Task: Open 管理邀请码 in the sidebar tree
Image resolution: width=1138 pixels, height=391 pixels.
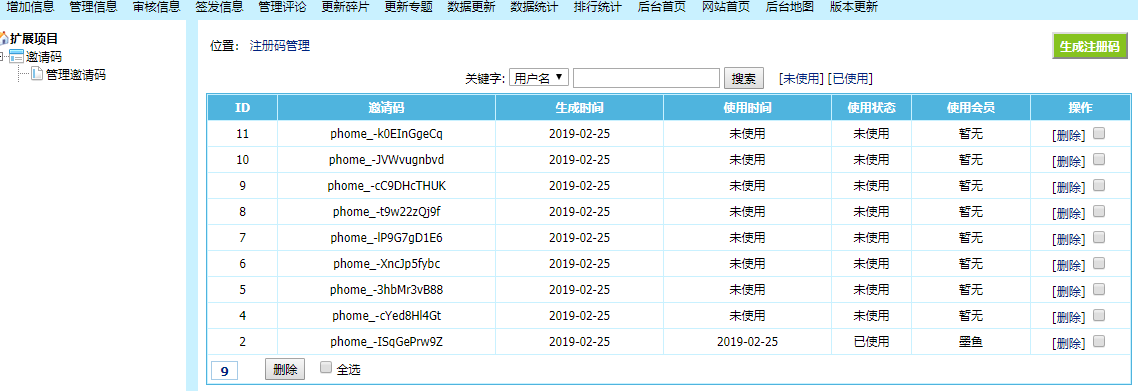Action: coord(75,75)
